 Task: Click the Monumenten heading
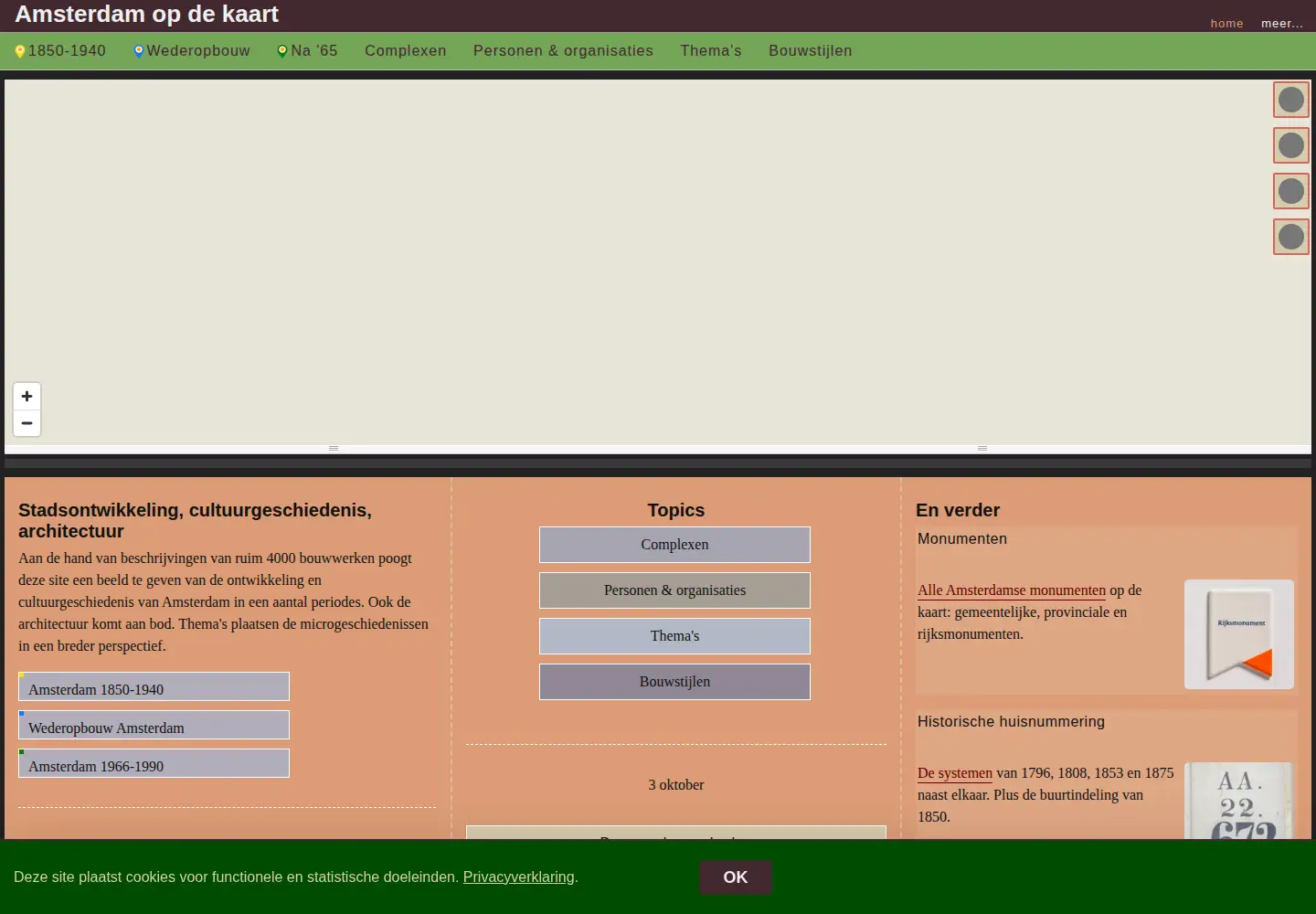(962, 539)
